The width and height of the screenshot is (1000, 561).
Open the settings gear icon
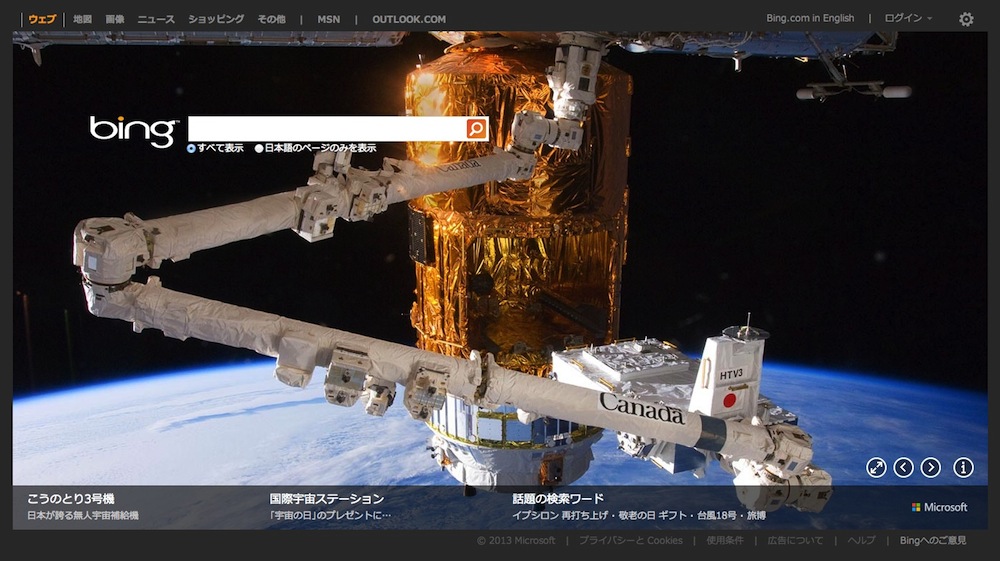coord(966,19)
